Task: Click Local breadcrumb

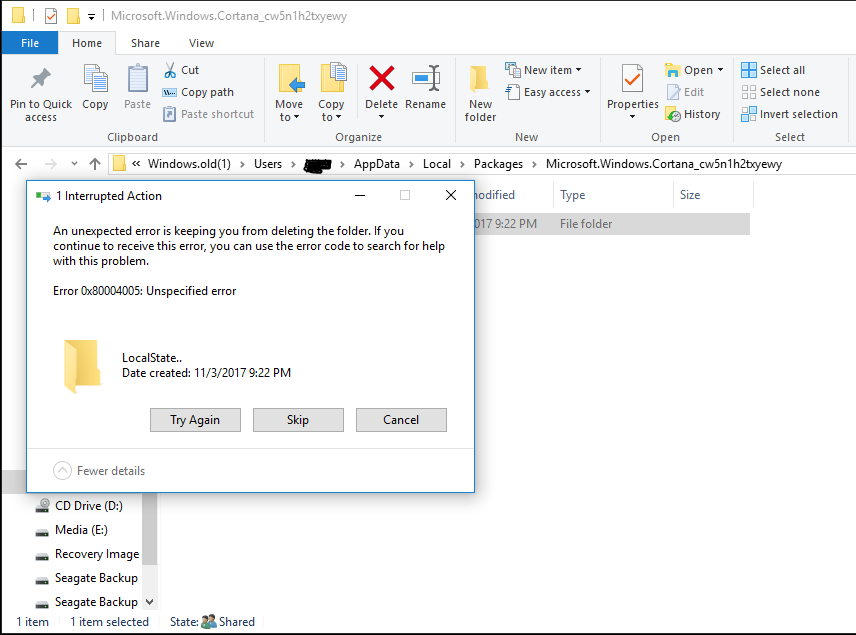Action: coord(437,164)
